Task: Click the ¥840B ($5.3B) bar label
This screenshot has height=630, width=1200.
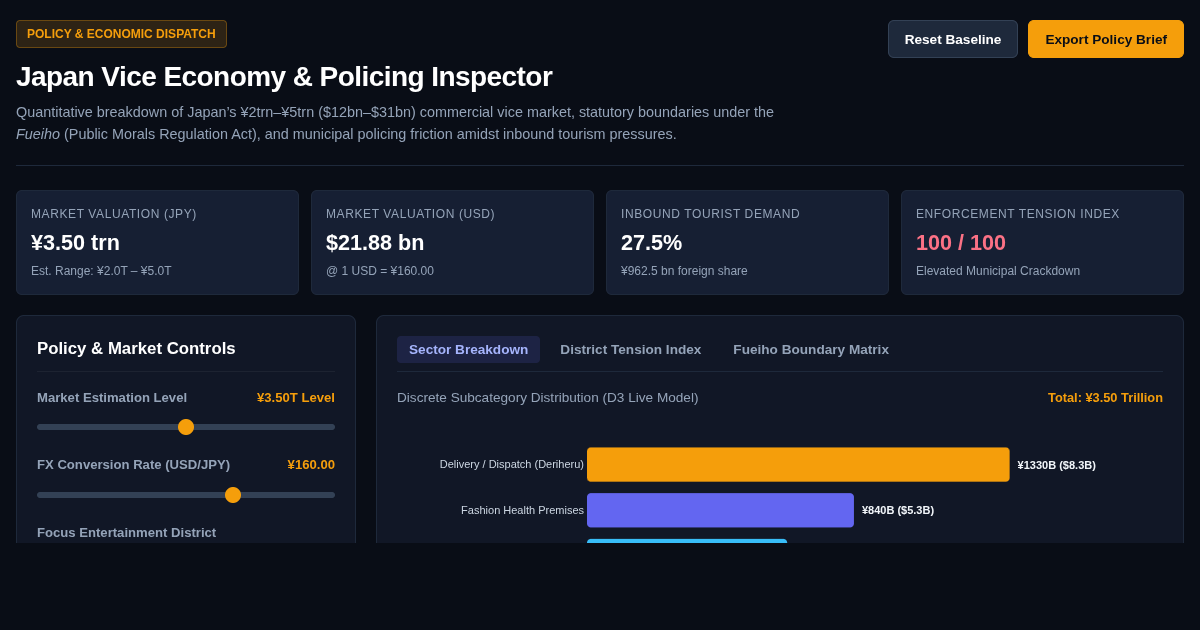Action: tap(898, 510)
